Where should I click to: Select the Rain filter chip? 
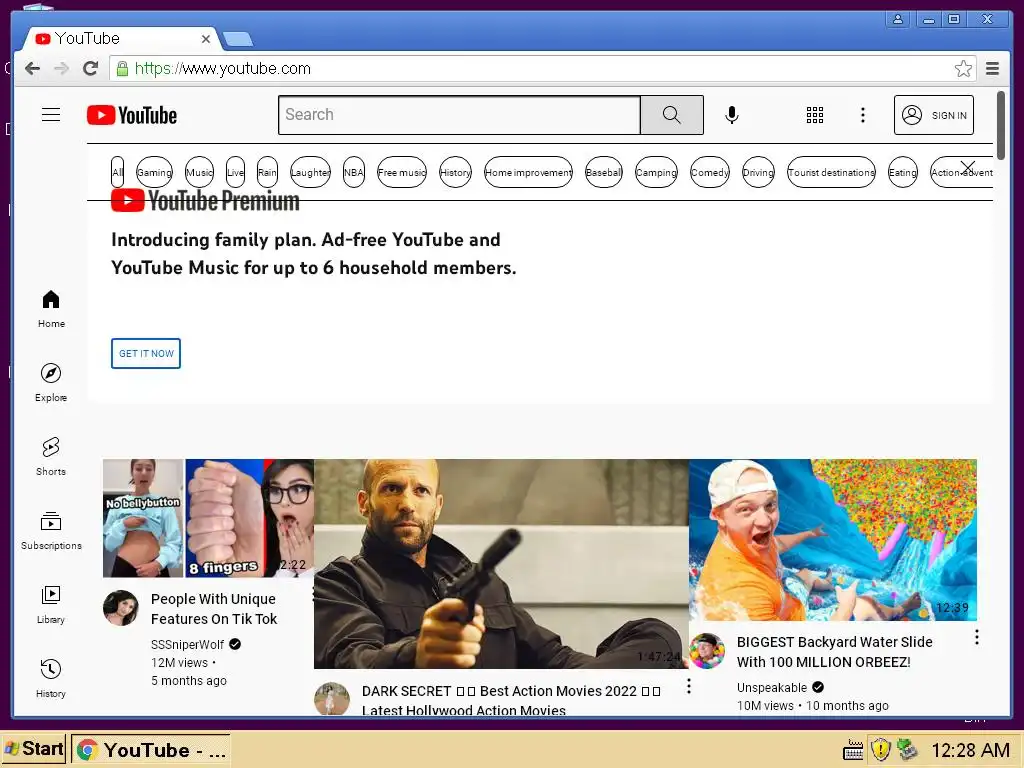click(x=267, y=172)
